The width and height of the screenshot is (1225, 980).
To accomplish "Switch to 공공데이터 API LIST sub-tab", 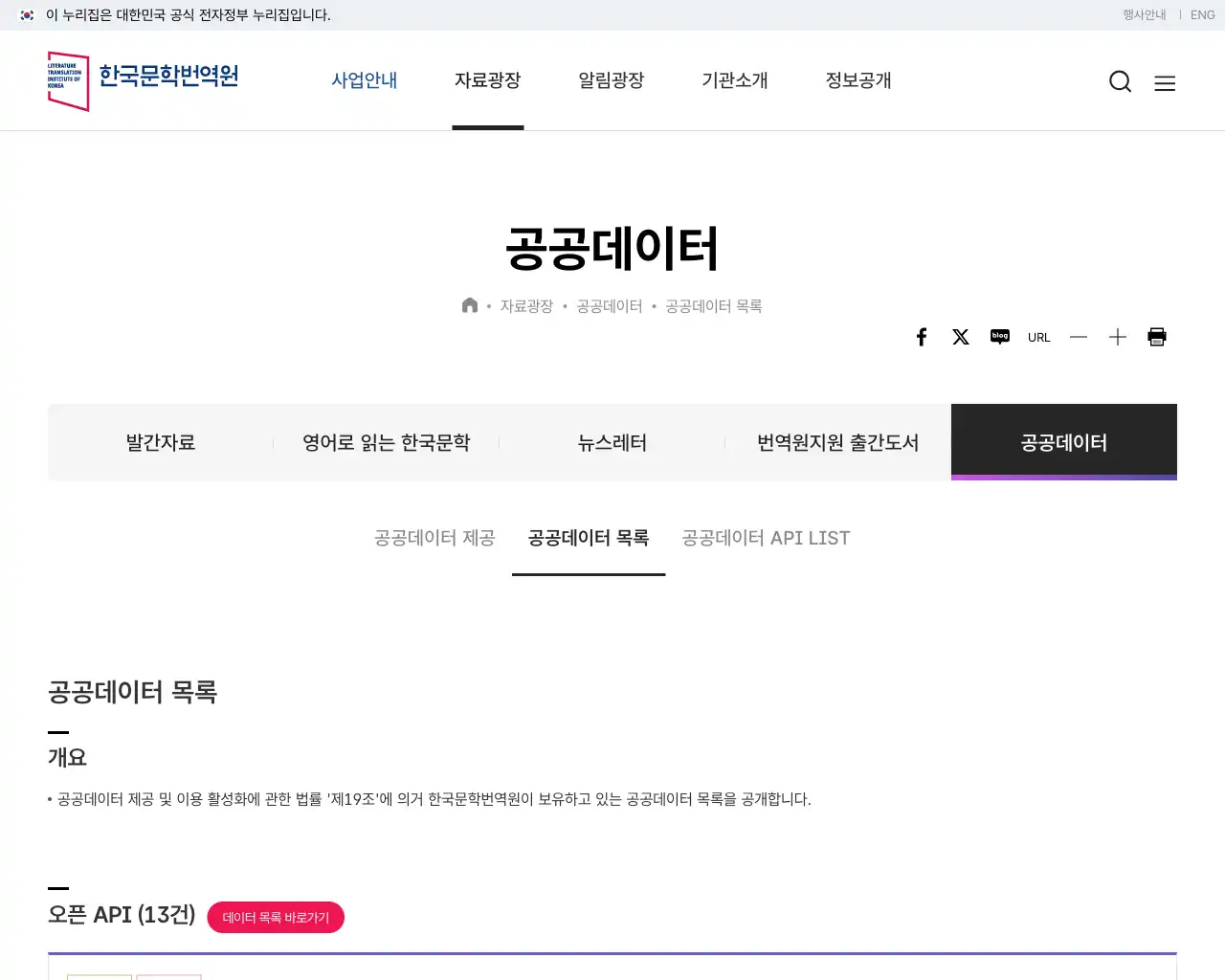I will pyautogui.click(x=766, y=538).
